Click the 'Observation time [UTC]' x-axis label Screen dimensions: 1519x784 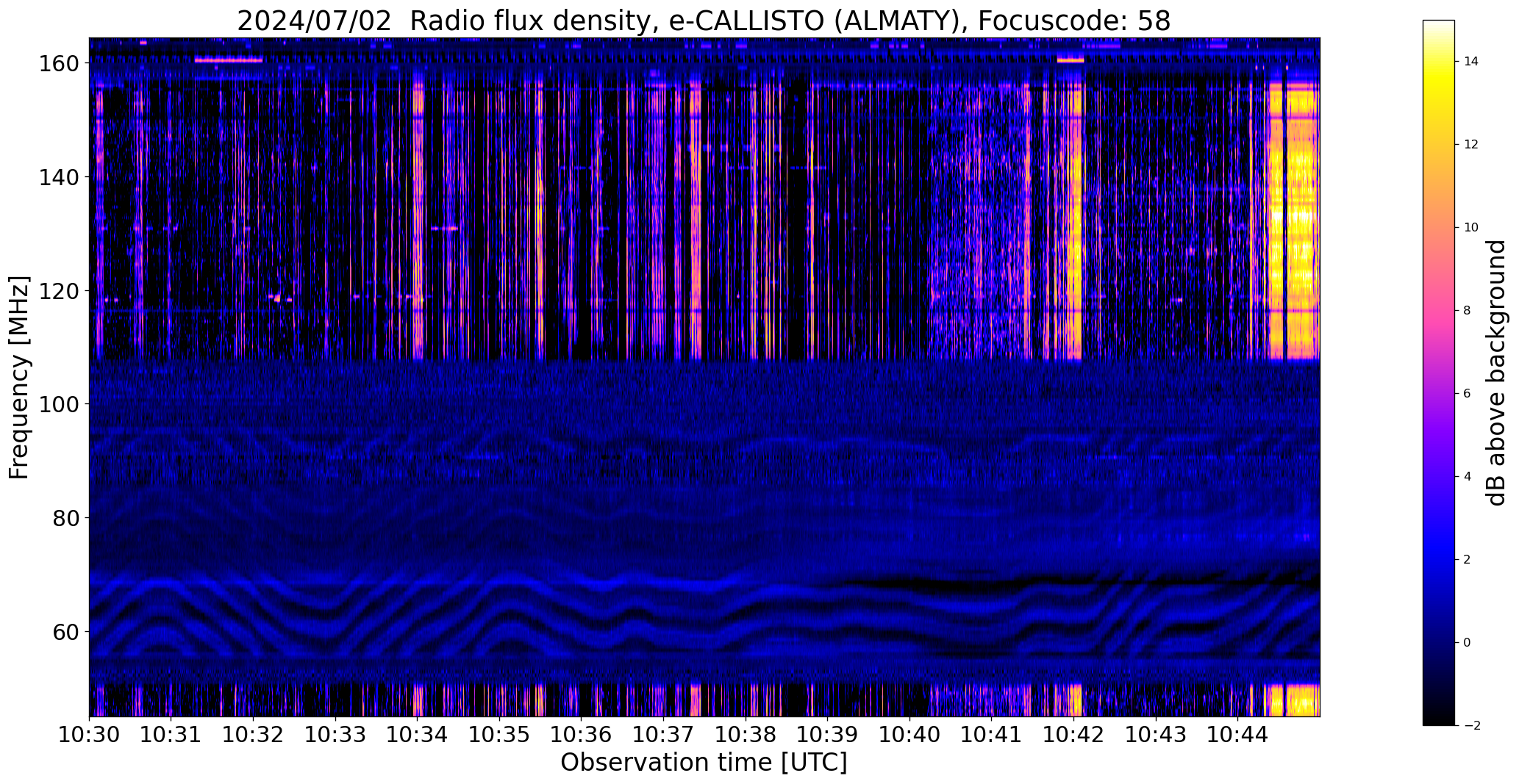click(x=704, y=762)
